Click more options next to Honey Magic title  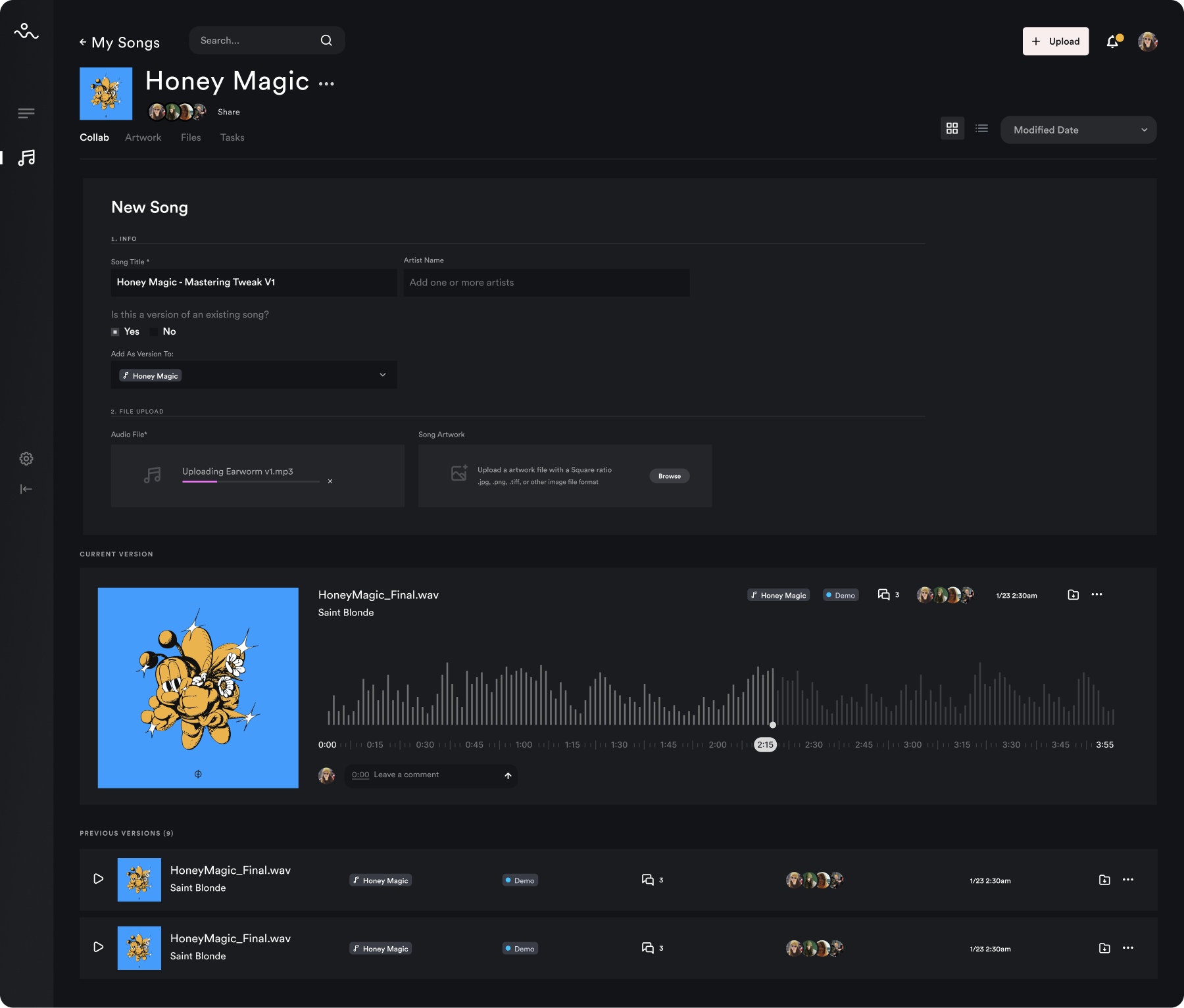coord(326,84)
